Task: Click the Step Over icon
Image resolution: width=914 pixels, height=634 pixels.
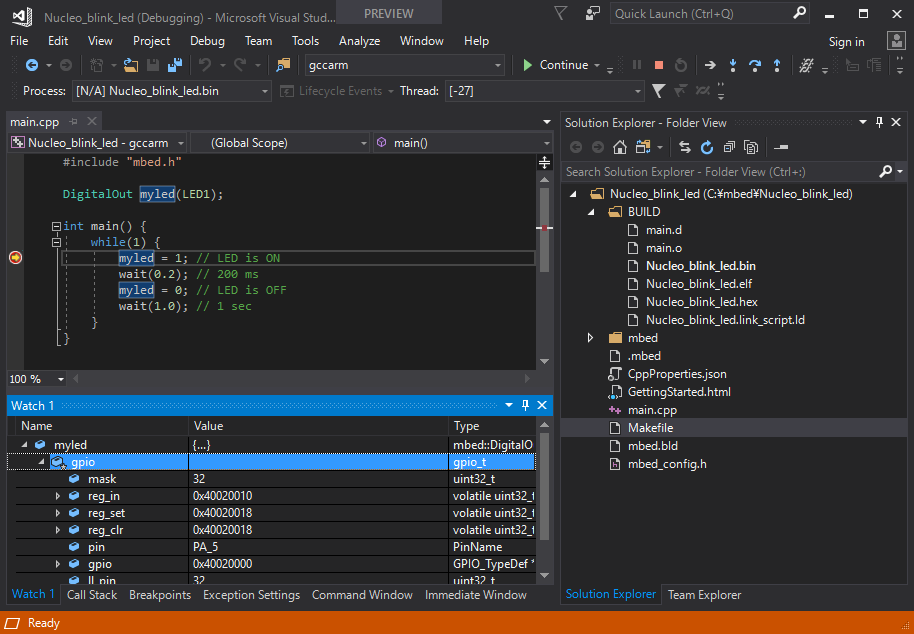Action: [x=755, y=65]
